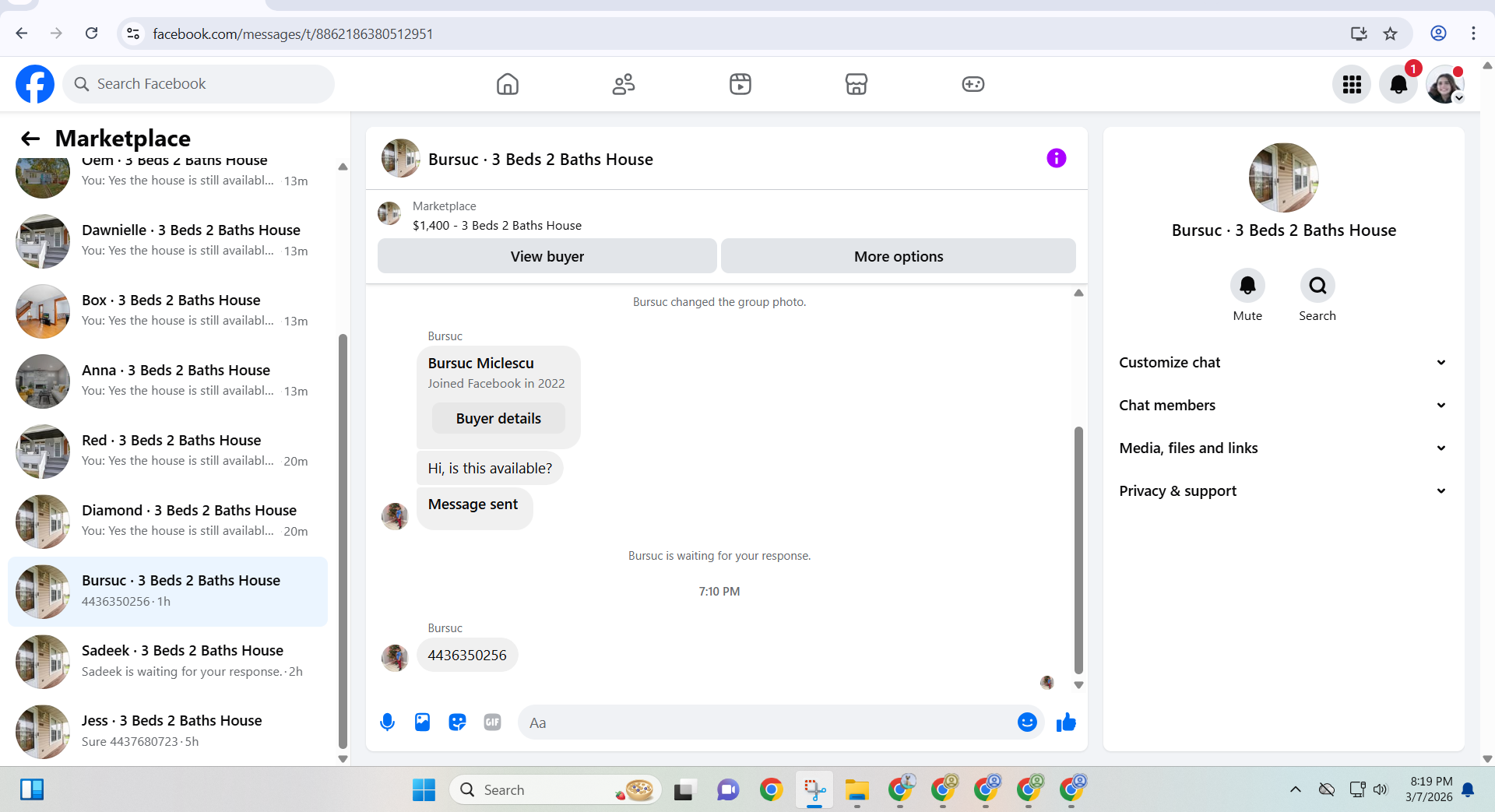Open the Friends icon in top navigation
Screen dimensions: 1495x812
[x=624, y=84]
